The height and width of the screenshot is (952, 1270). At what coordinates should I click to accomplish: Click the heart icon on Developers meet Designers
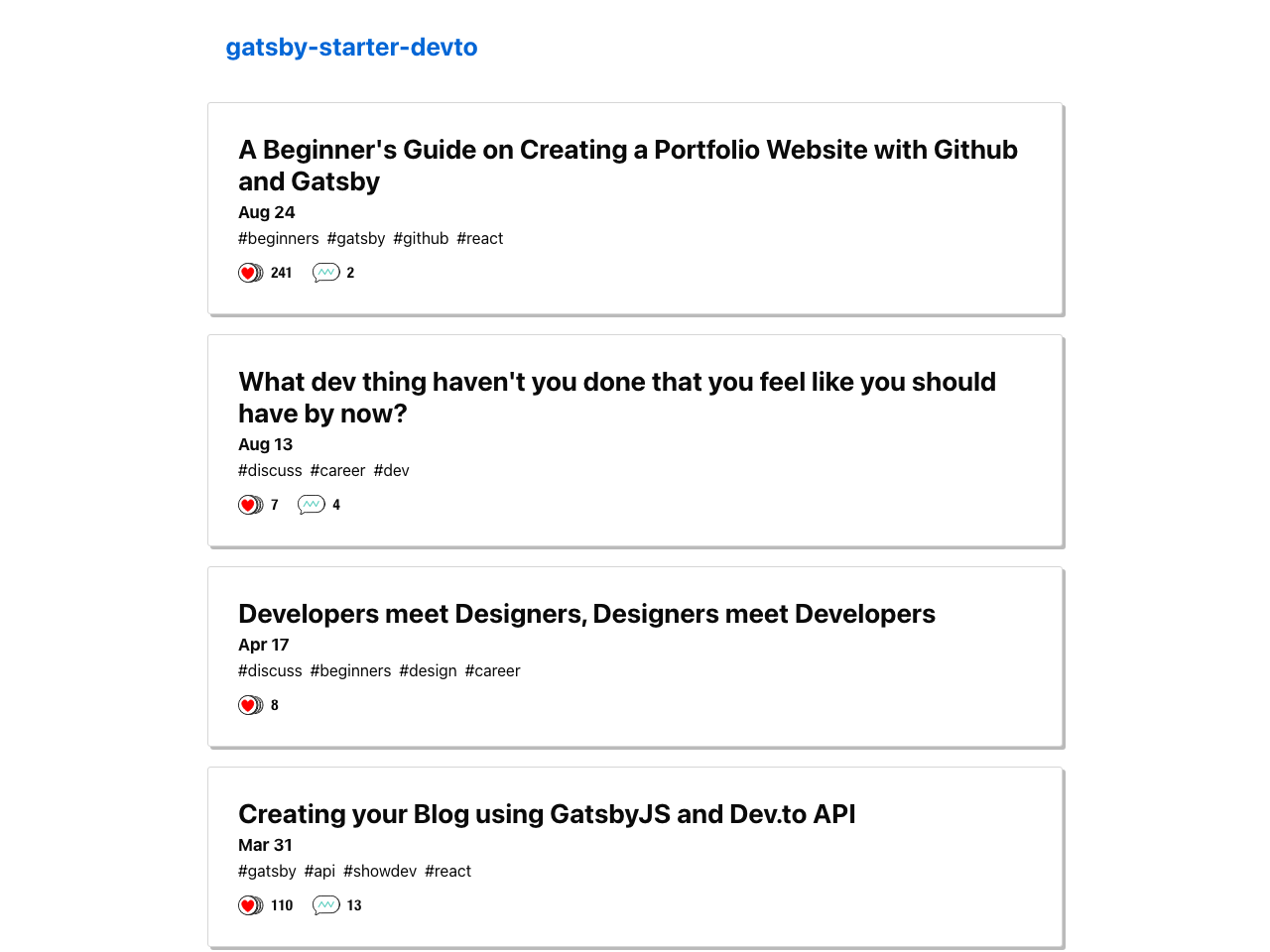250,705
